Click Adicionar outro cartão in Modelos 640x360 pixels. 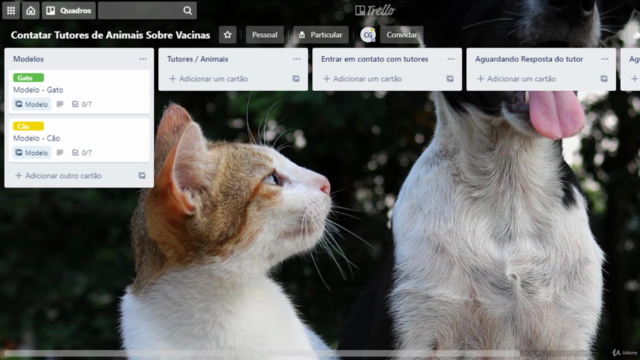[58, 176]
